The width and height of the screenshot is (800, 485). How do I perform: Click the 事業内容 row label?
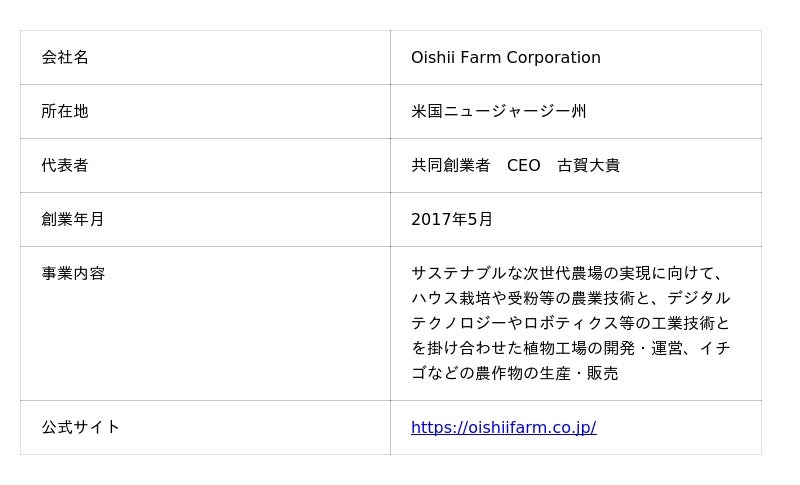[72, 274]
